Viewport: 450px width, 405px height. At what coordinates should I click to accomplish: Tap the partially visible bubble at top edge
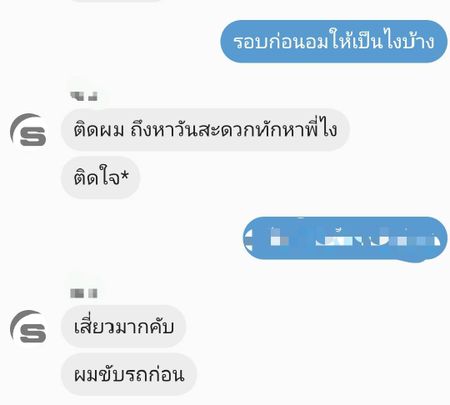click(x=117, y=1)
